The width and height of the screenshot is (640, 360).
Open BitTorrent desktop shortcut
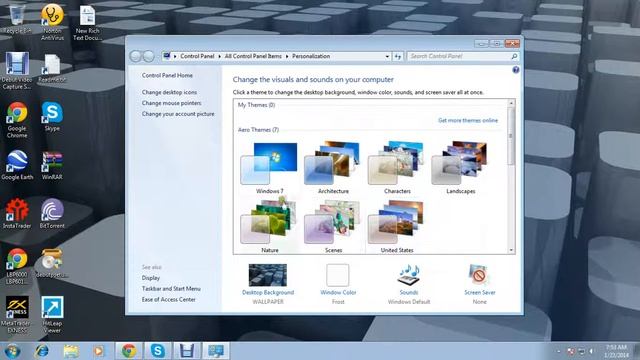(52, 213)
